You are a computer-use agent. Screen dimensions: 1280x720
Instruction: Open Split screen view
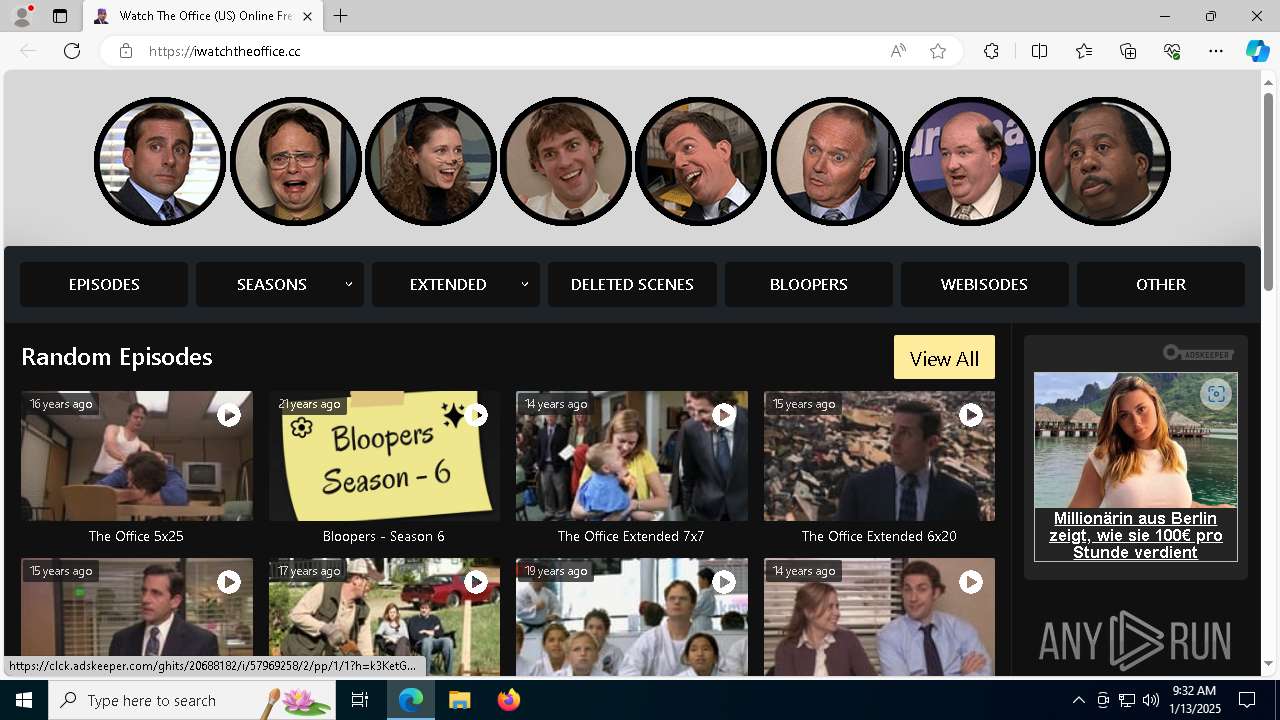coord(1039,51)
